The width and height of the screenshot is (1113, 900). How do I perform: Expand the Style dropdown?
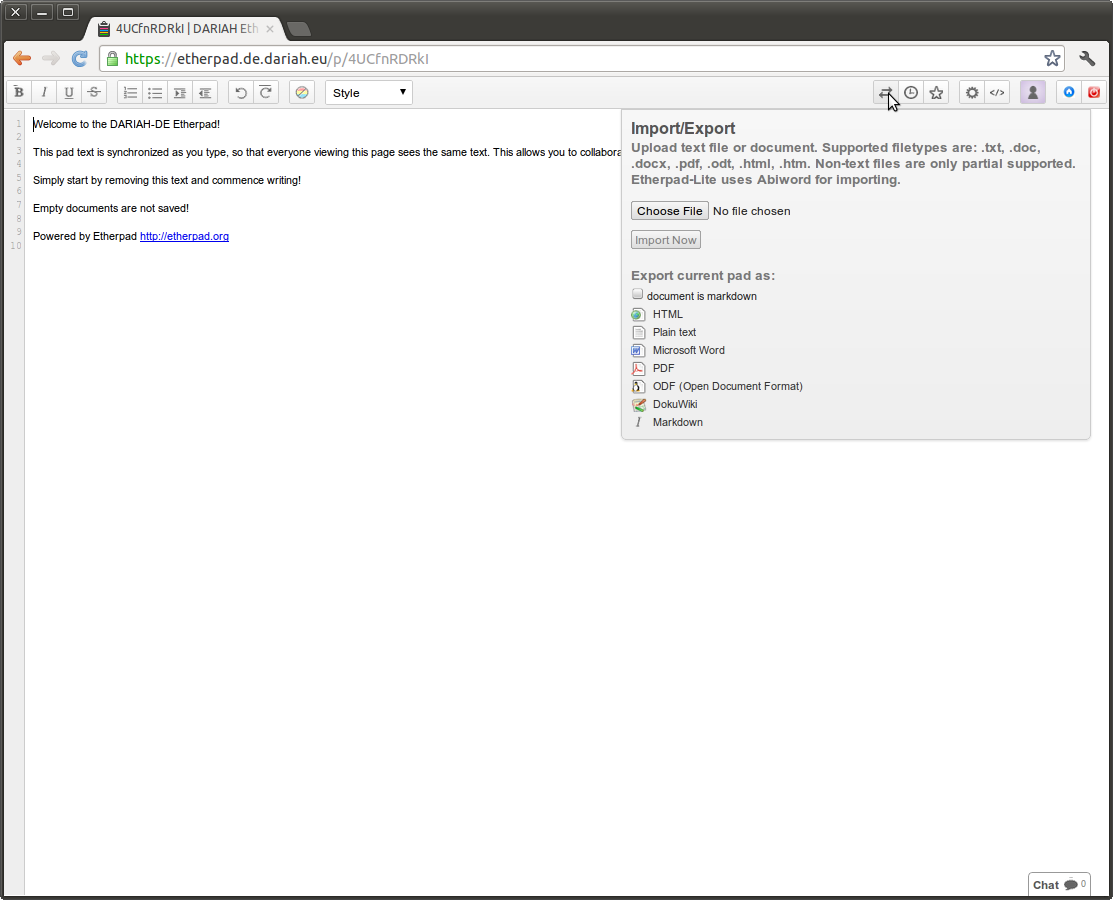369,93
